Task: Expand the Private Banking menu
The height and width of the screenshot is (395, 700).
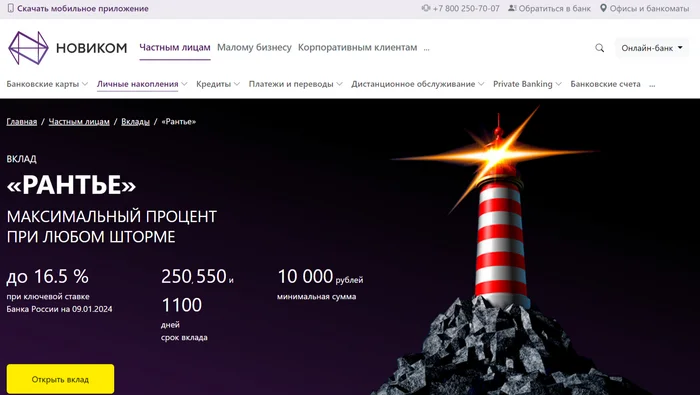Action: pos(527,84)
